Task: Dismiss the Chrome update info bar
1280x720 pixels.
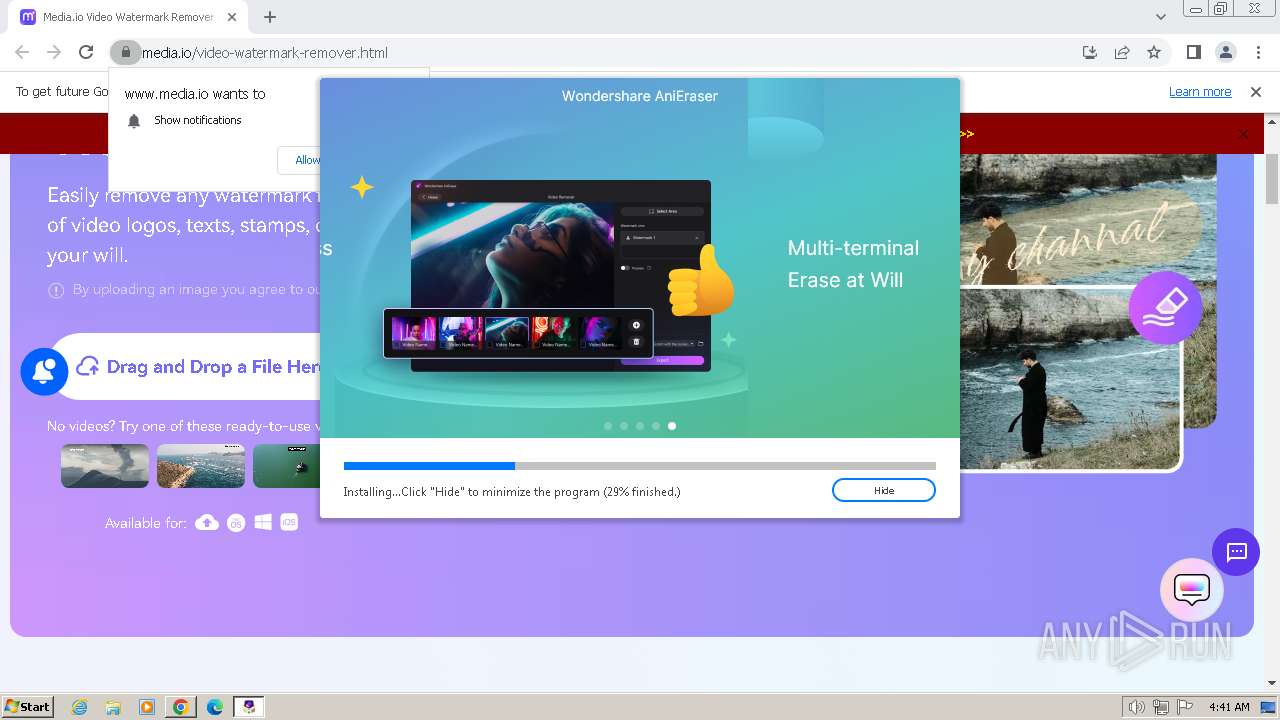Action: click(1256, 92)
